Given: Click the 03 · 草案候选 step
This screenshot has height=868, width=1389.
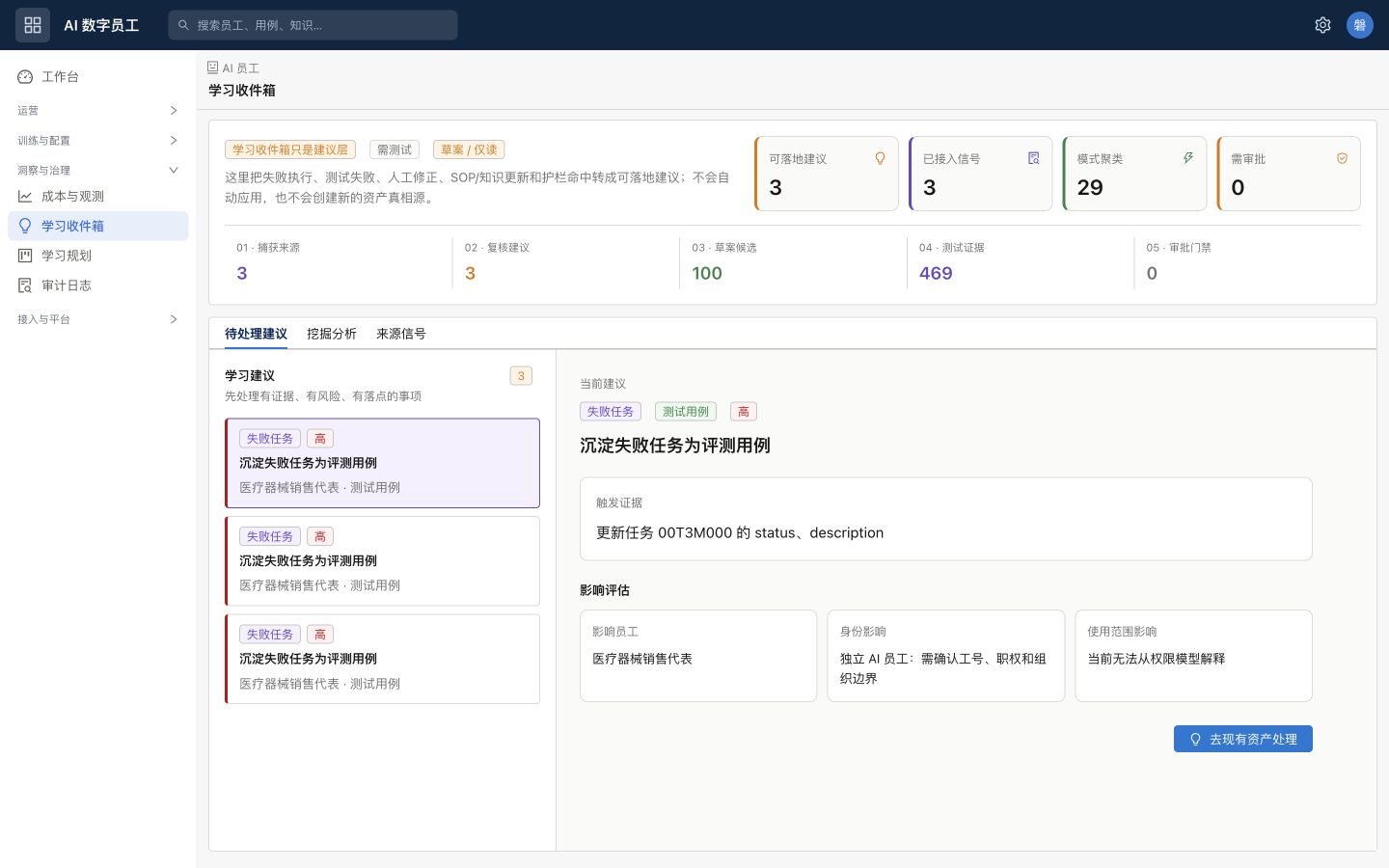Looking at the screenshot, I should 793,262.
